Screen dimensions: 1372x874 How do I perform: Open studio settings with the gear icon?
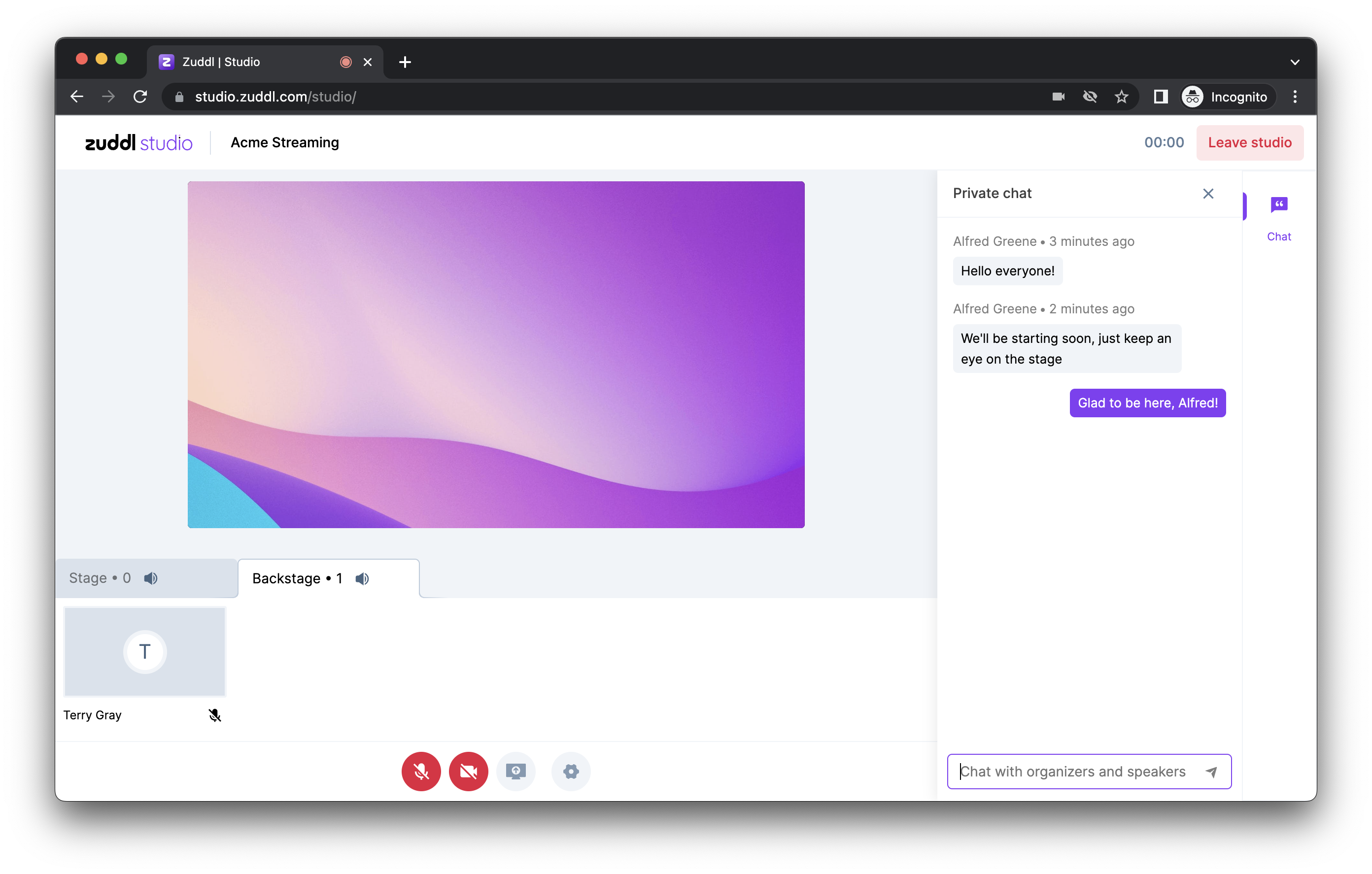571,772
